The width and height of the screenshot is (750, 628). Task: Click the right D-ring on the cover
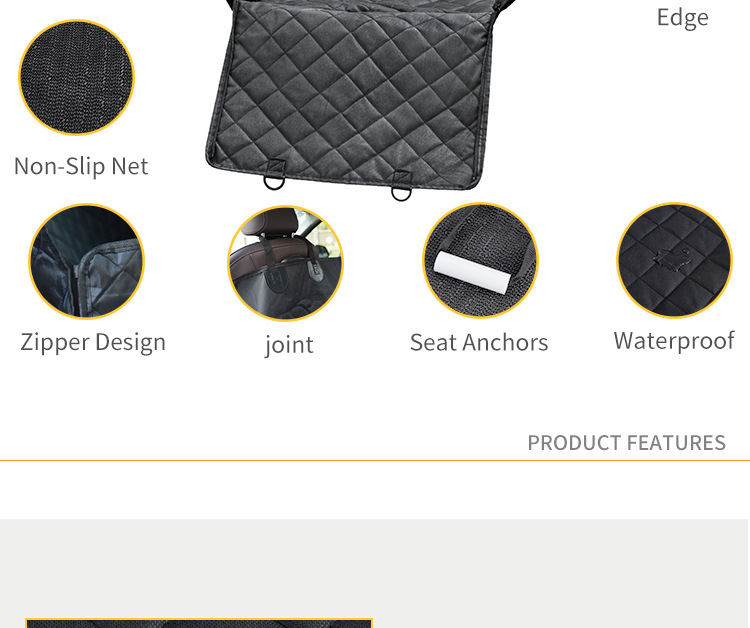click(401, 193)
